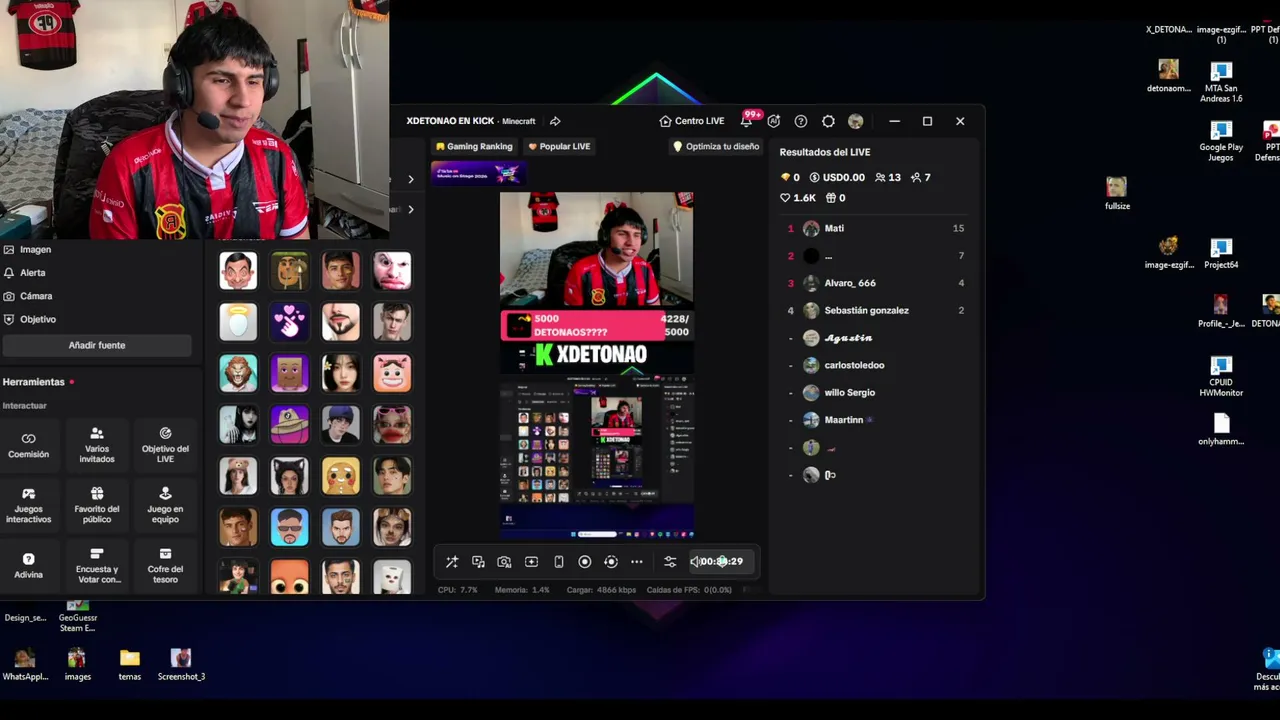Screen dimensions: 1280x720
Task: Open the video and music media tool
Action: pos(478,562)
